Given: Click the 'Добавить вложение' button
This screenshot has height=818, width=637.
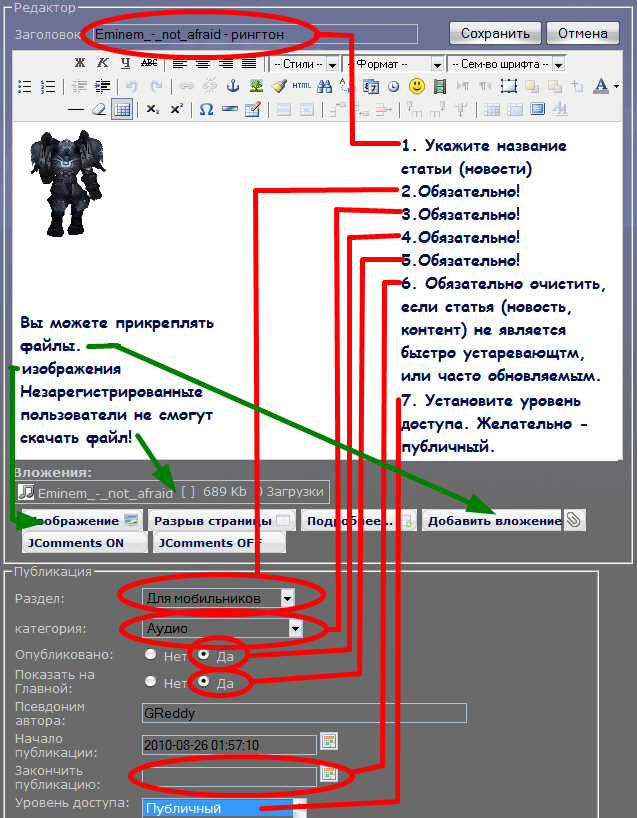Looking at the screenshot, I should [491, 520].
